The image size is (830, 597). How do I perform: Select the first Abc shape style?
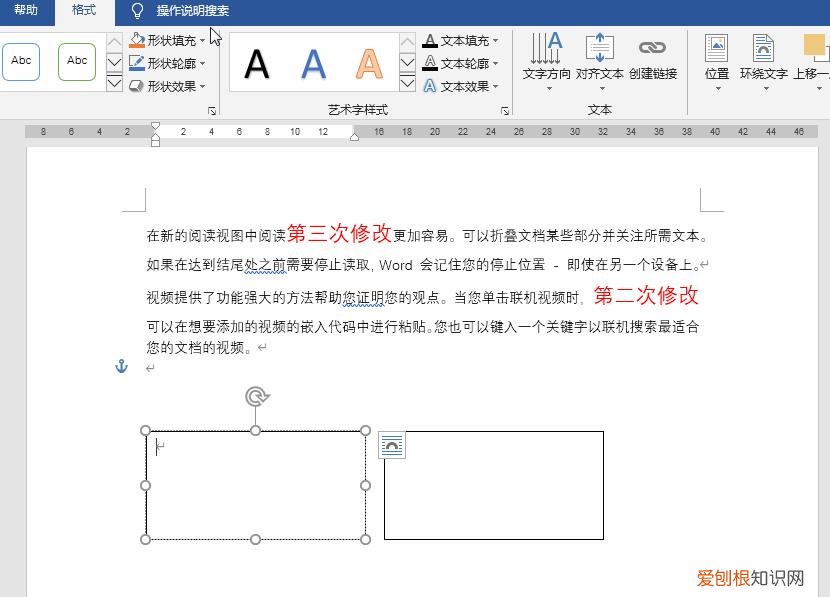[x=21, y=61]
